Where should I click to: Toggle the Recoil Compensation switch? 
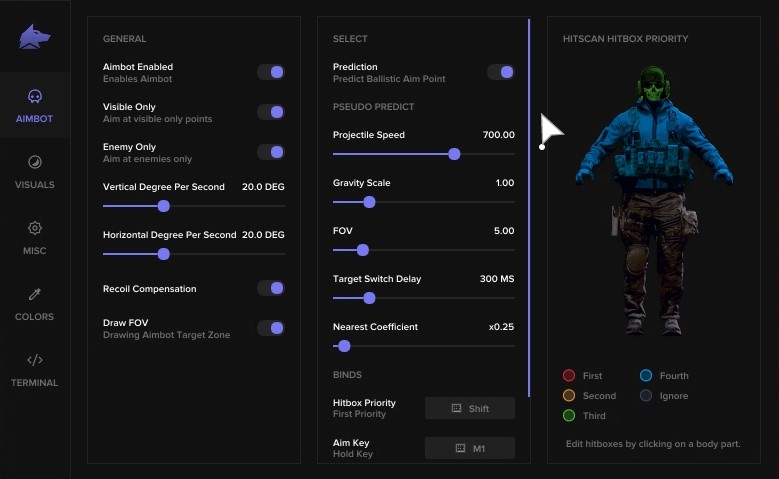271,288
